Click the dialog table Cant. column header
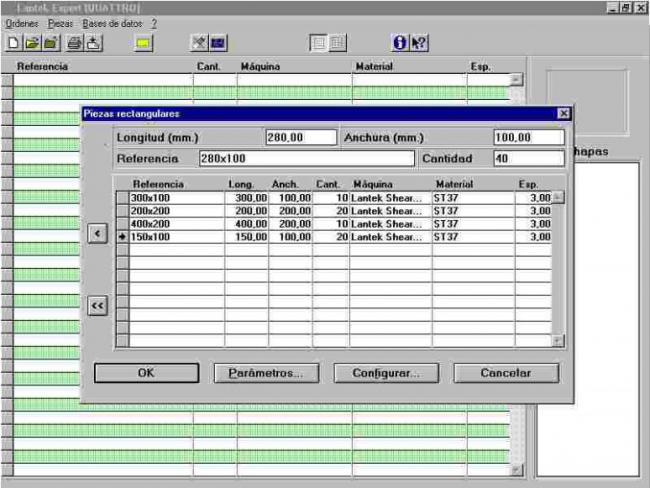The width and height of the screenshot is (650, 488). [328, 184]
